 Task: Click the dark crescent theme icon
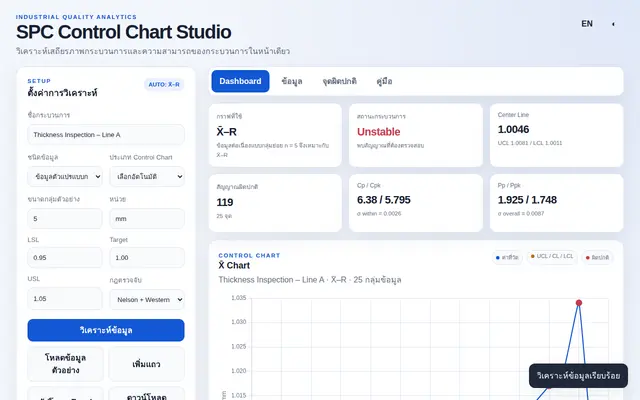(x=613, y=24)
